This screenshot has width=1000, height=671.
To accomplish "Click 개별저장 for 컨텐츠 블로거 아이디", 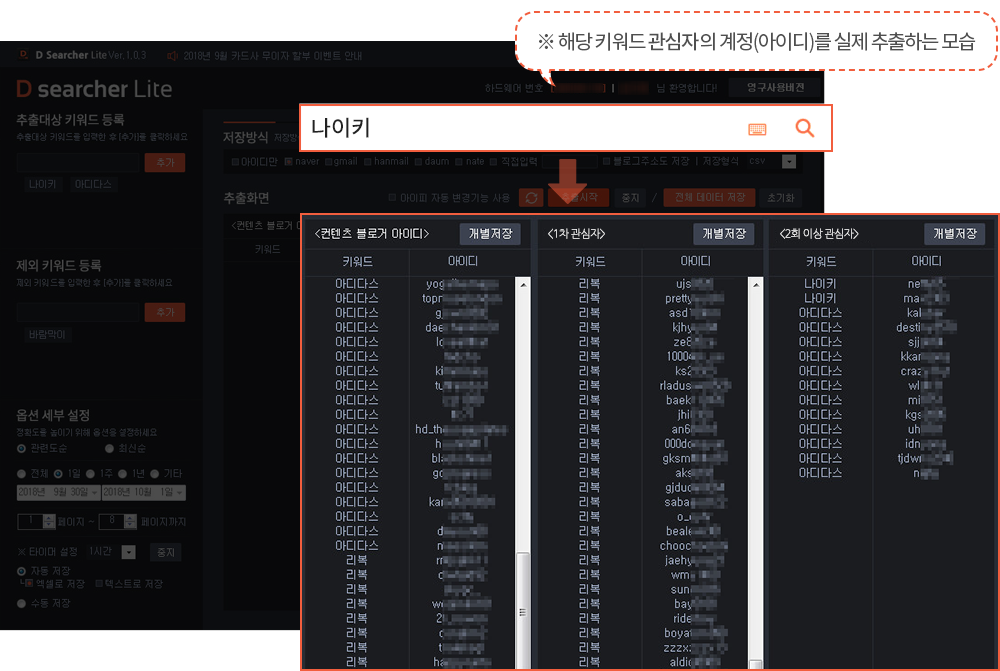I will (x=490, y=234).
